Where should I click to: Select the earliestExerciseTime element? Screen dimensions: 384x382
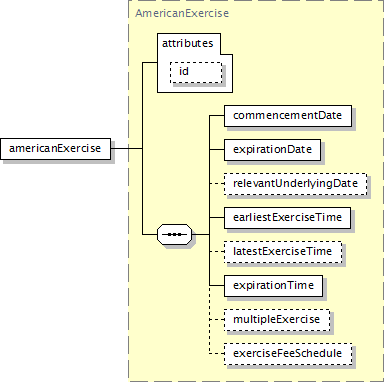coord(287,218)
